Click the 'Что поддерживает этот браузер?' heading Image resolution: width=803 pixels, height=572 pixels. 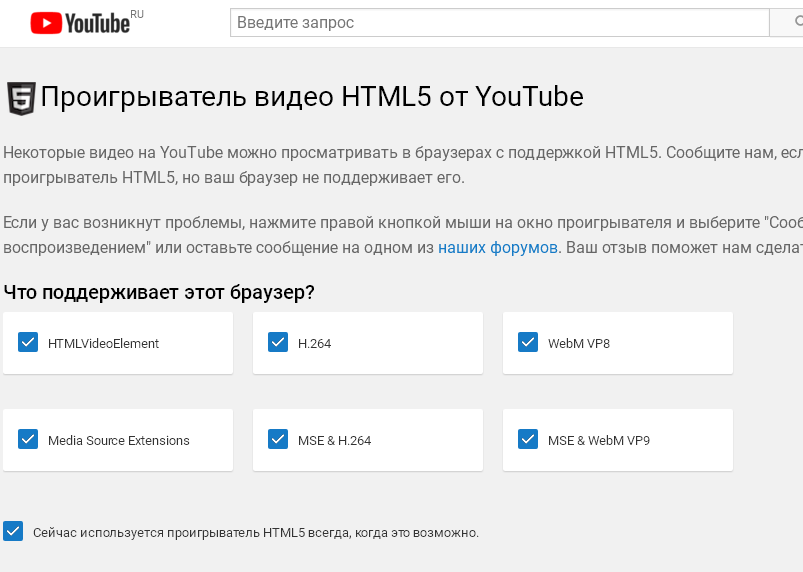[x=159, y=292]
